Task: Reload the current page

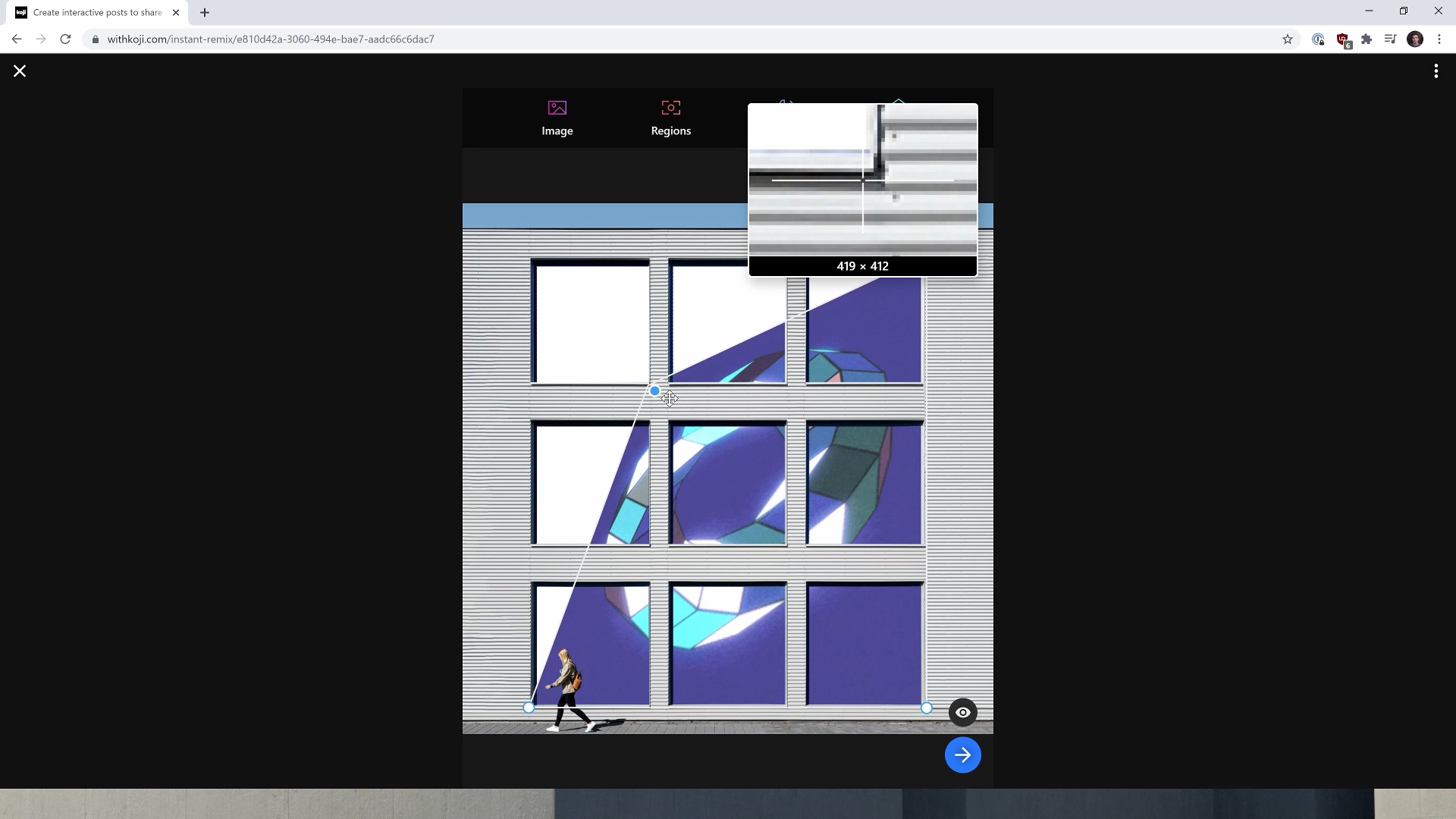Action: click(x=66, y=39)
